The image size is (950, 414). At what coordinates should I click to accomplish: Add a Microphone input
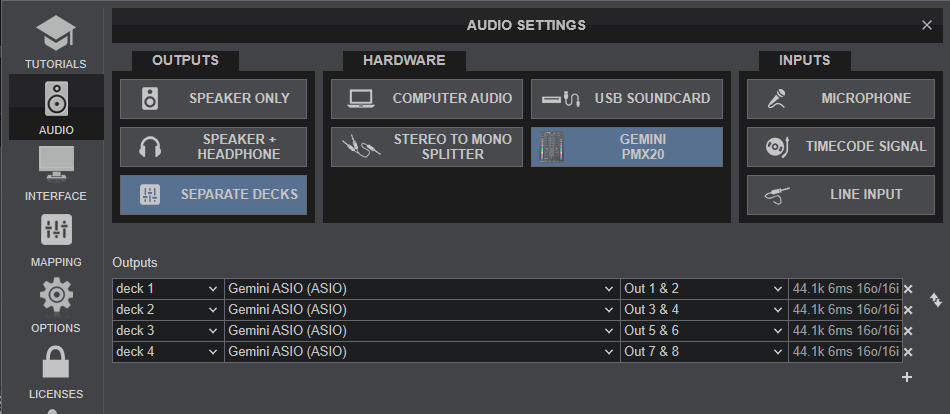840,99
